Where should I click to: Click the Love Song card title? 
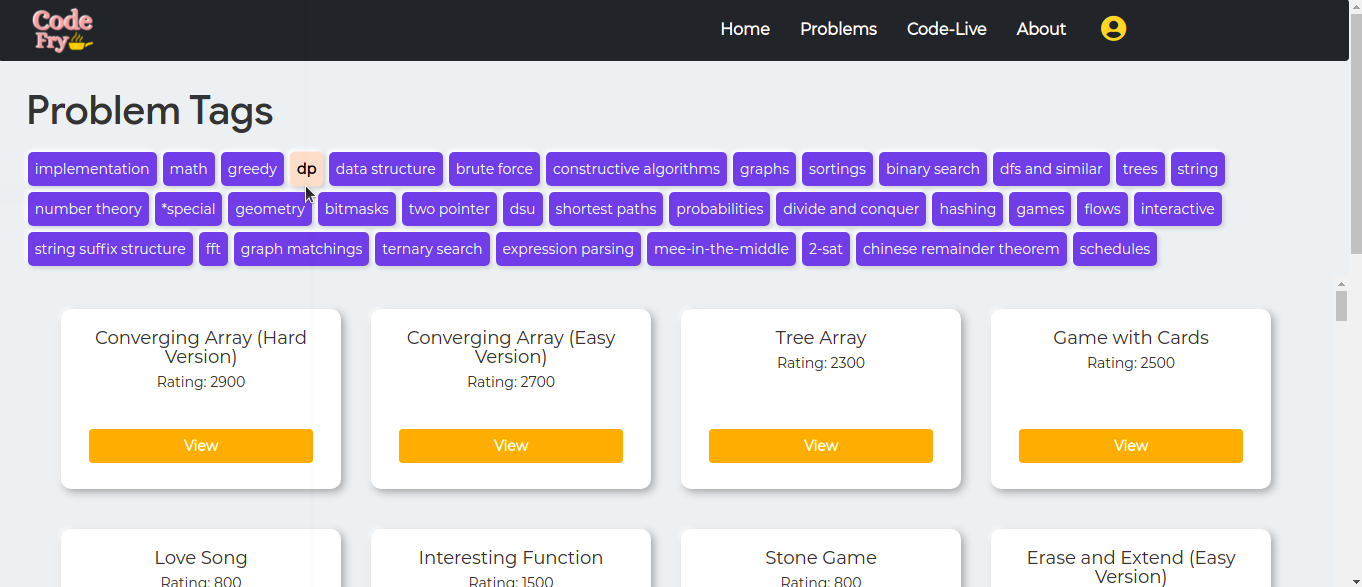click(x=201, y=558)
